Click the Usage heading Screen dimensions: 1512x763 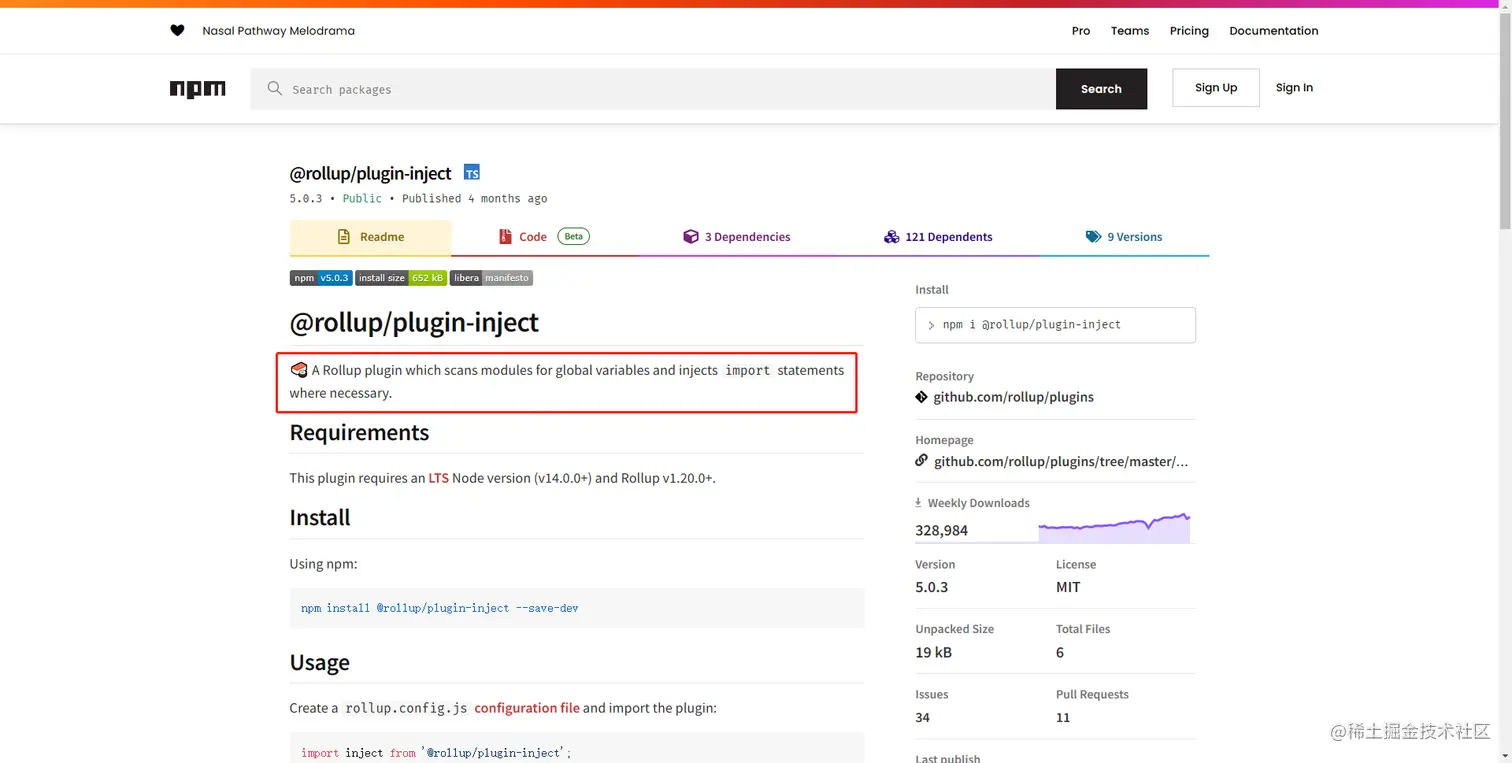pyautogui.click(x=319, y=663)
